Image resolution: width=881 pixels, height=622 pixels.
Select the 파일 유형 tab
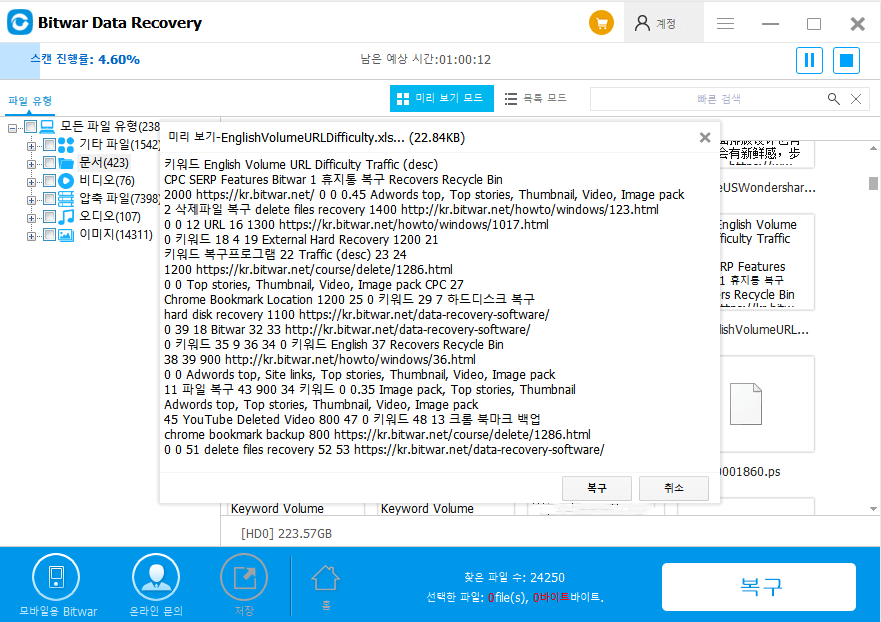click(30, 101)
